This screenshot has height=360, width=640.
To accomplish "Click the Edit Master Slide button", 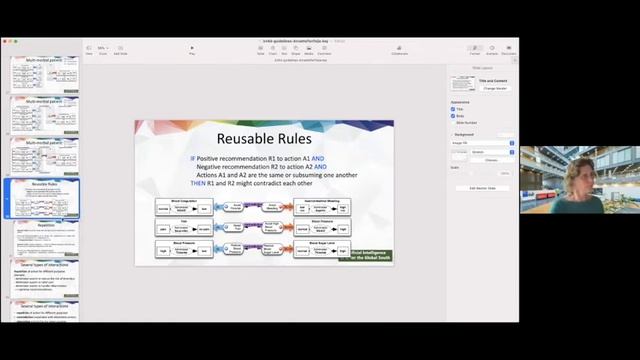I will tap(482, 188).
